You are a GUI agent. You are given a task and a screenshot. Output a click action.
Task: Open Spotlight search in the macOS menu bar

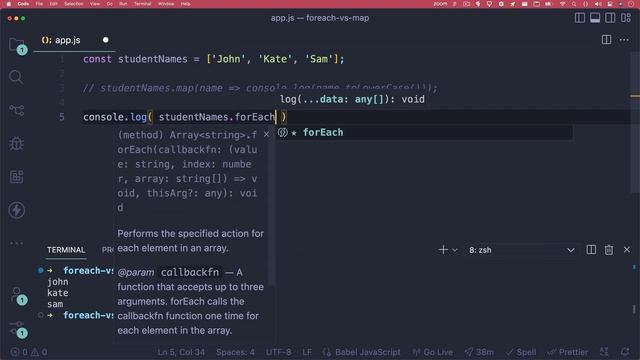(x=574, y=4)
